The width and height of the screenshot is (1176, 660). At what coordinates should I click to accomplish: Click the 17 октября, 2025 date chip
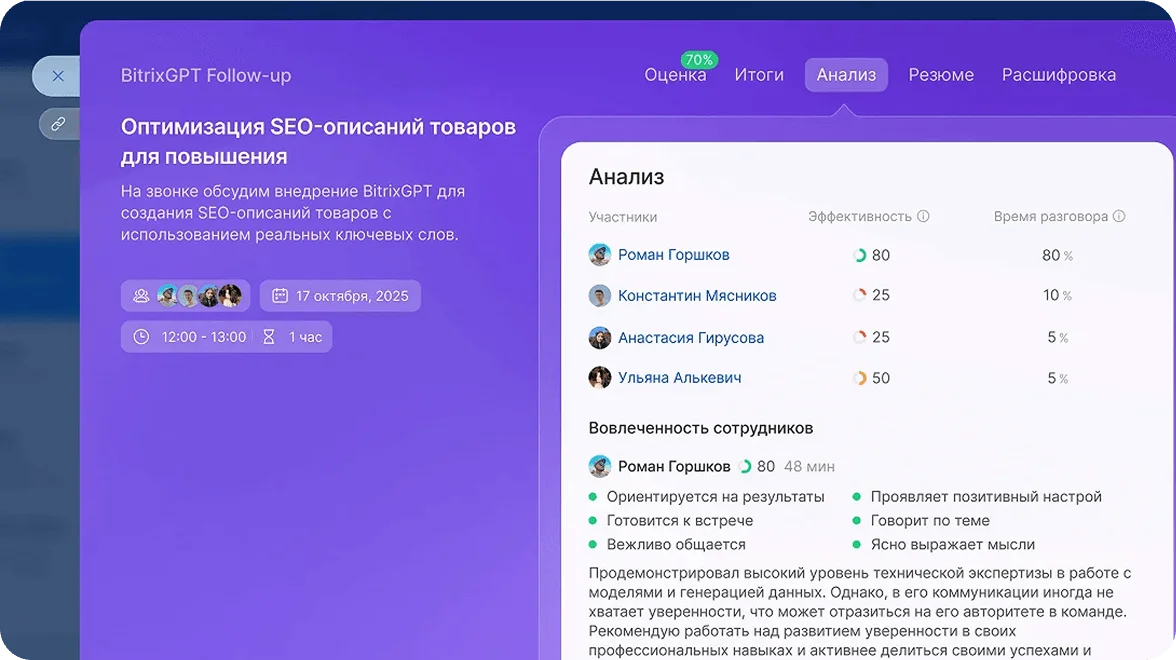pos(340,296)
